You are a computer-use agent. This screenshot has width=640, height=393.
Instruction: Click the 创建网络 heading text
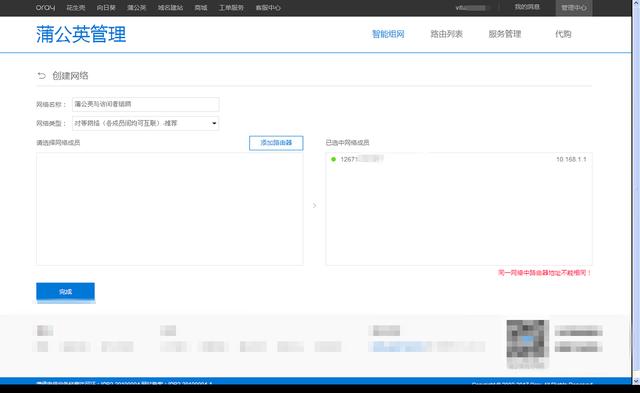70,75
